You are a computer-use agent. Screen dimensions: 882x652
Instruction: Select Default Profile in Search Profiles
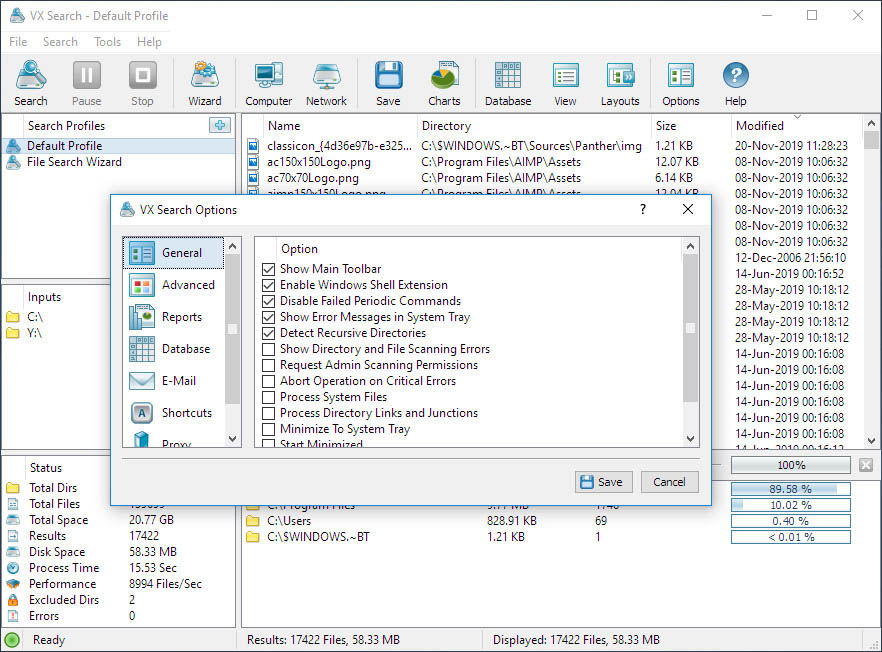(119, 146)
